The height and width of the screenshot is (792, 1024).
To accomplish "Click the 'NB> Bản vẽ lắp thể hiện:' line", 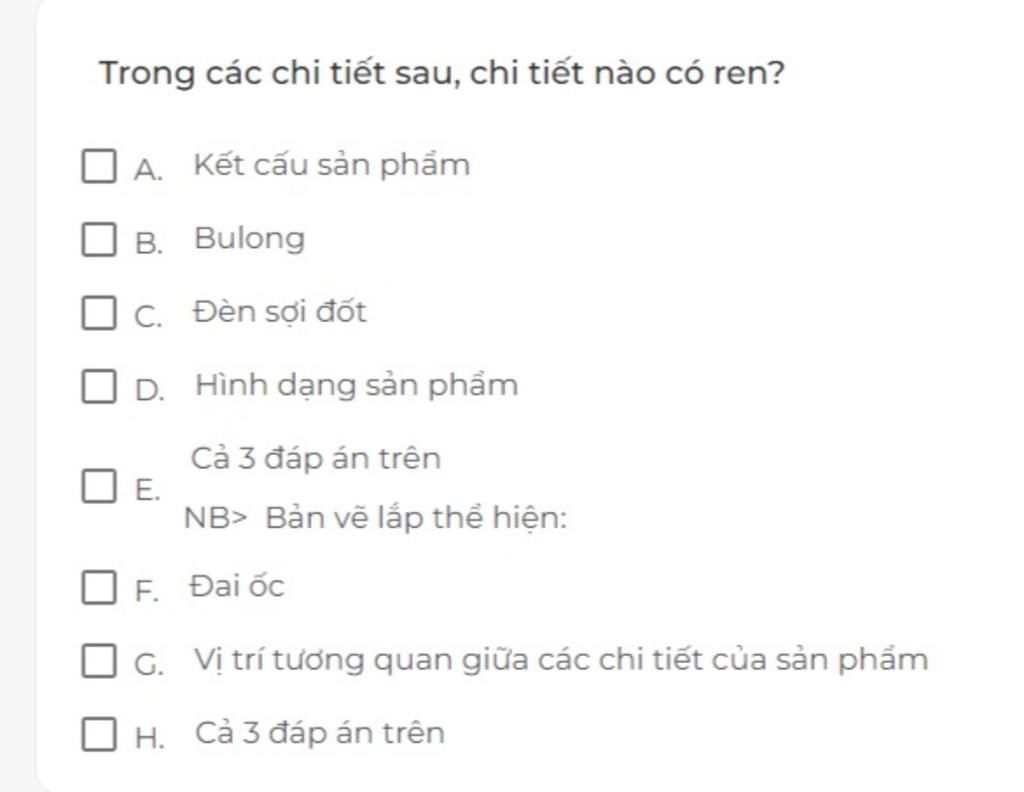I will 375,519.
